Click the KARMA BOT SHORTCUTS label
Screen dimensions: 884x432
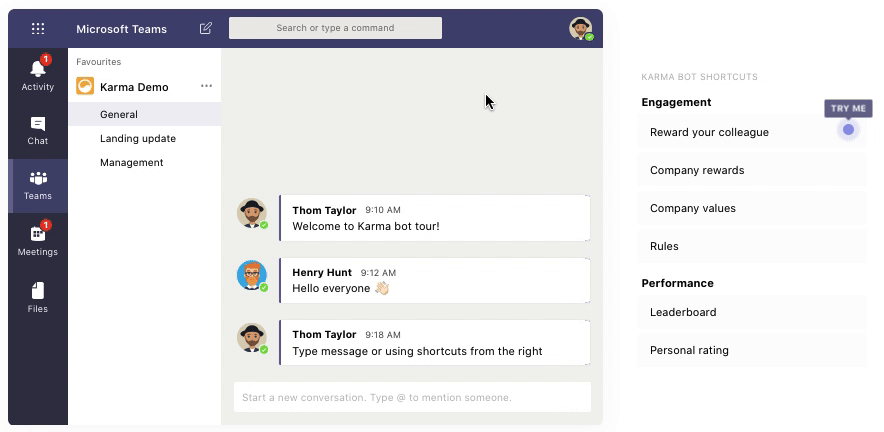click(700, 77)
